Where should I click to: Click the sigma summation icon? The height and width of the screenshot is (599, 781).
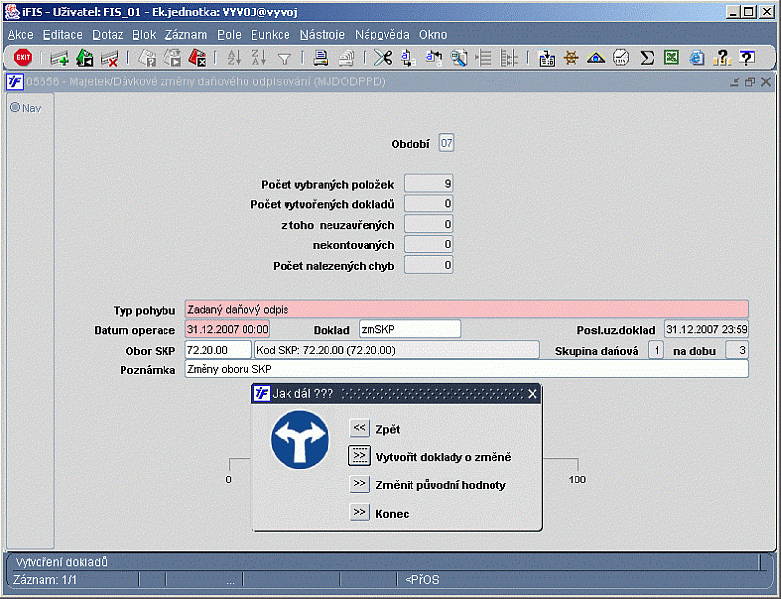(647, 58)
